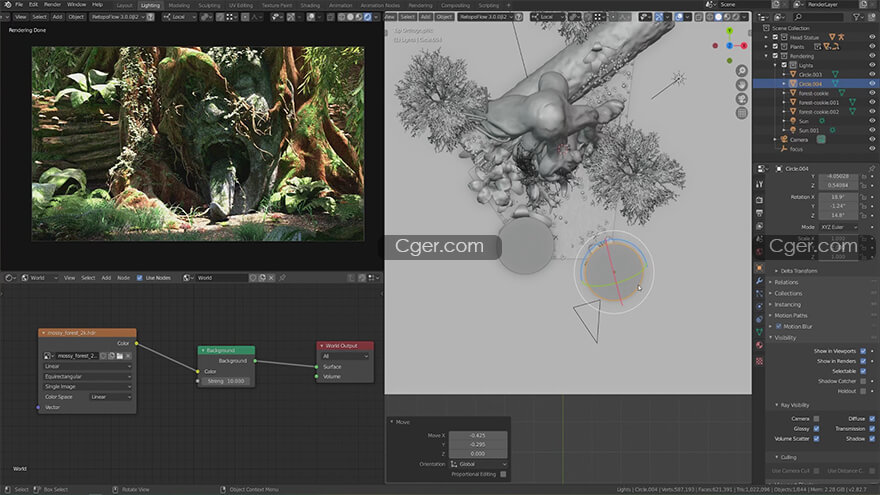Expand the Head Statue collection

pyautogui.click(x=767, y=37)
